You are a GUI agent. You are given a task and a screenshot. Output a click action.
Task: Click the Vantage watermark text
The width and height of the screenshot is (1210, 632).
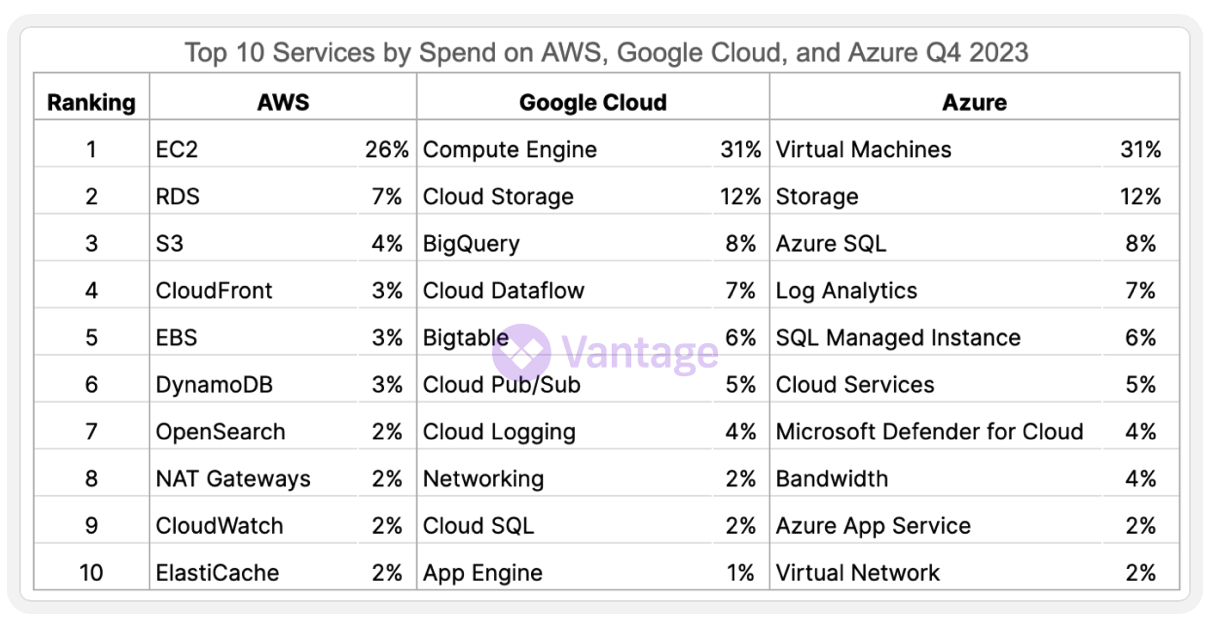640,352
